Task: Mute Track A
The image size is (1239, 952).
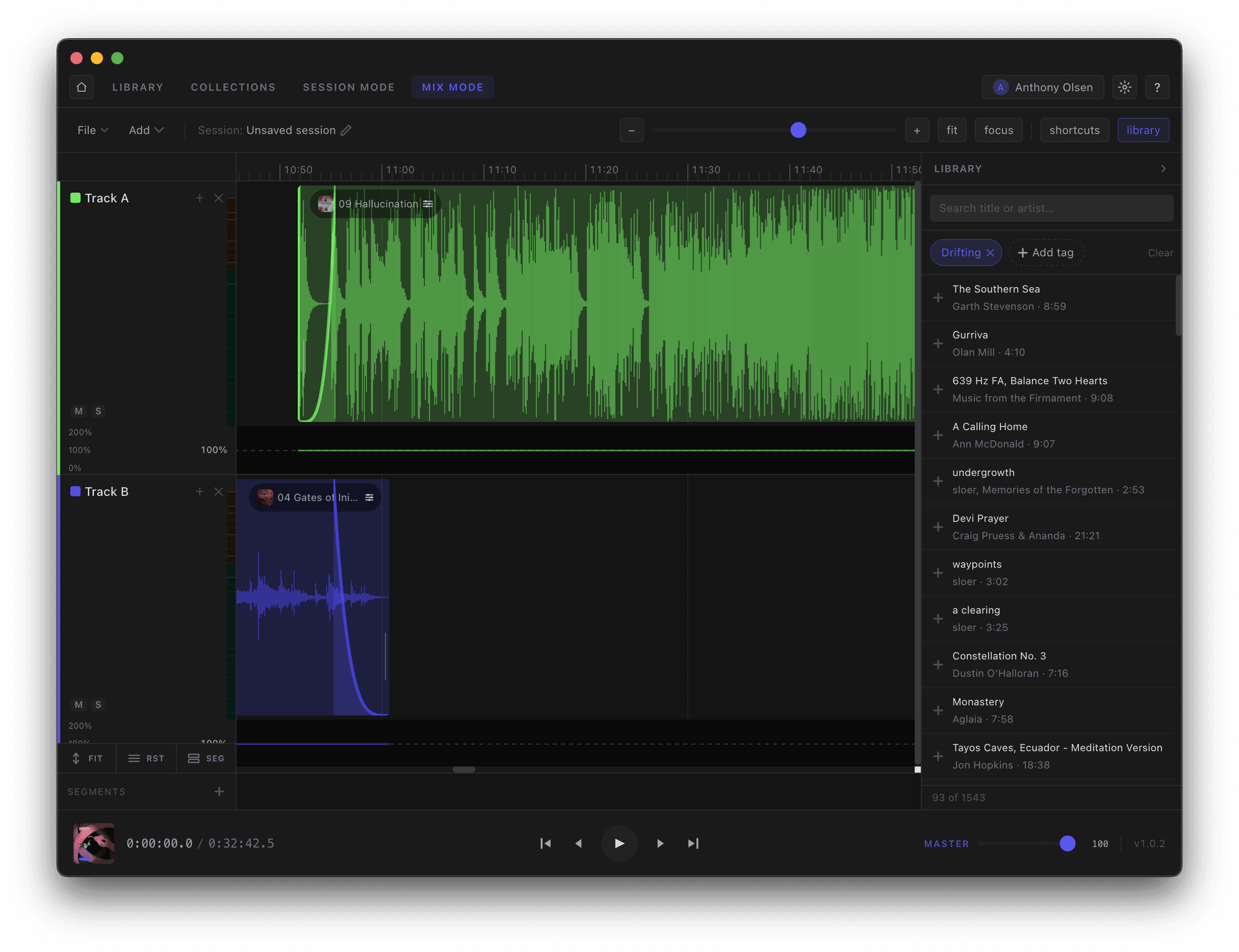Action: click(x=79, y=411)
